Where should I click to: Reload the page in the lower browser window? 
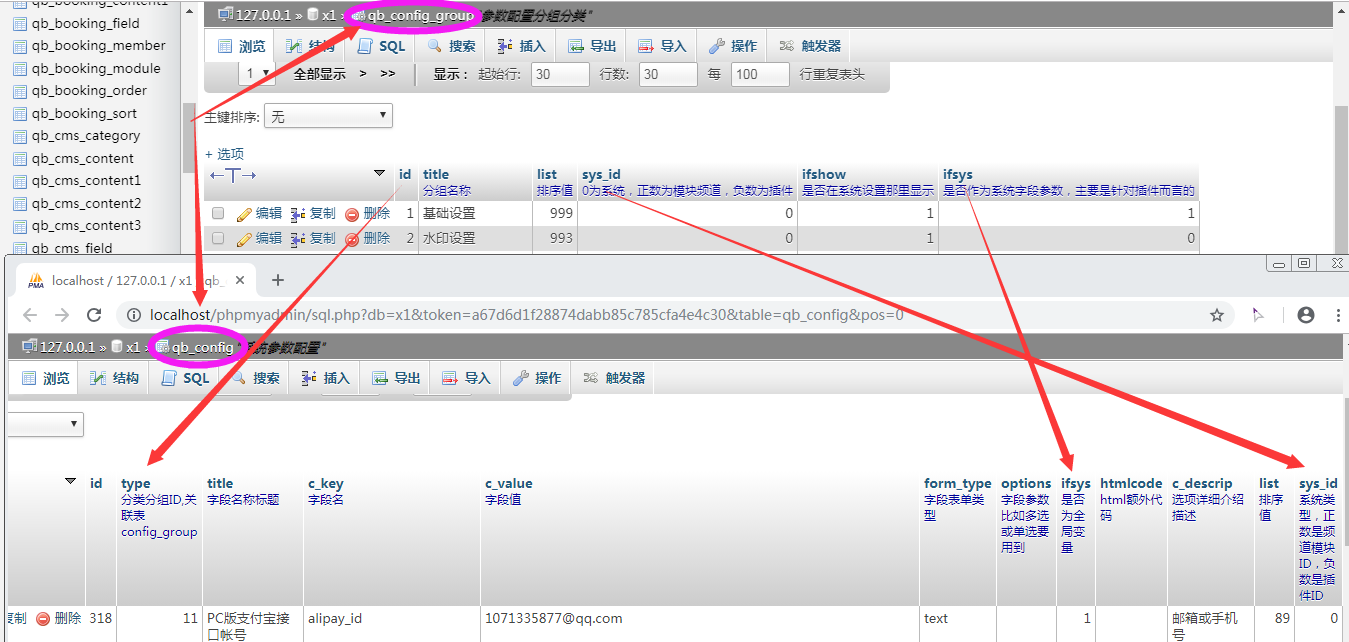tap(94, 315)
